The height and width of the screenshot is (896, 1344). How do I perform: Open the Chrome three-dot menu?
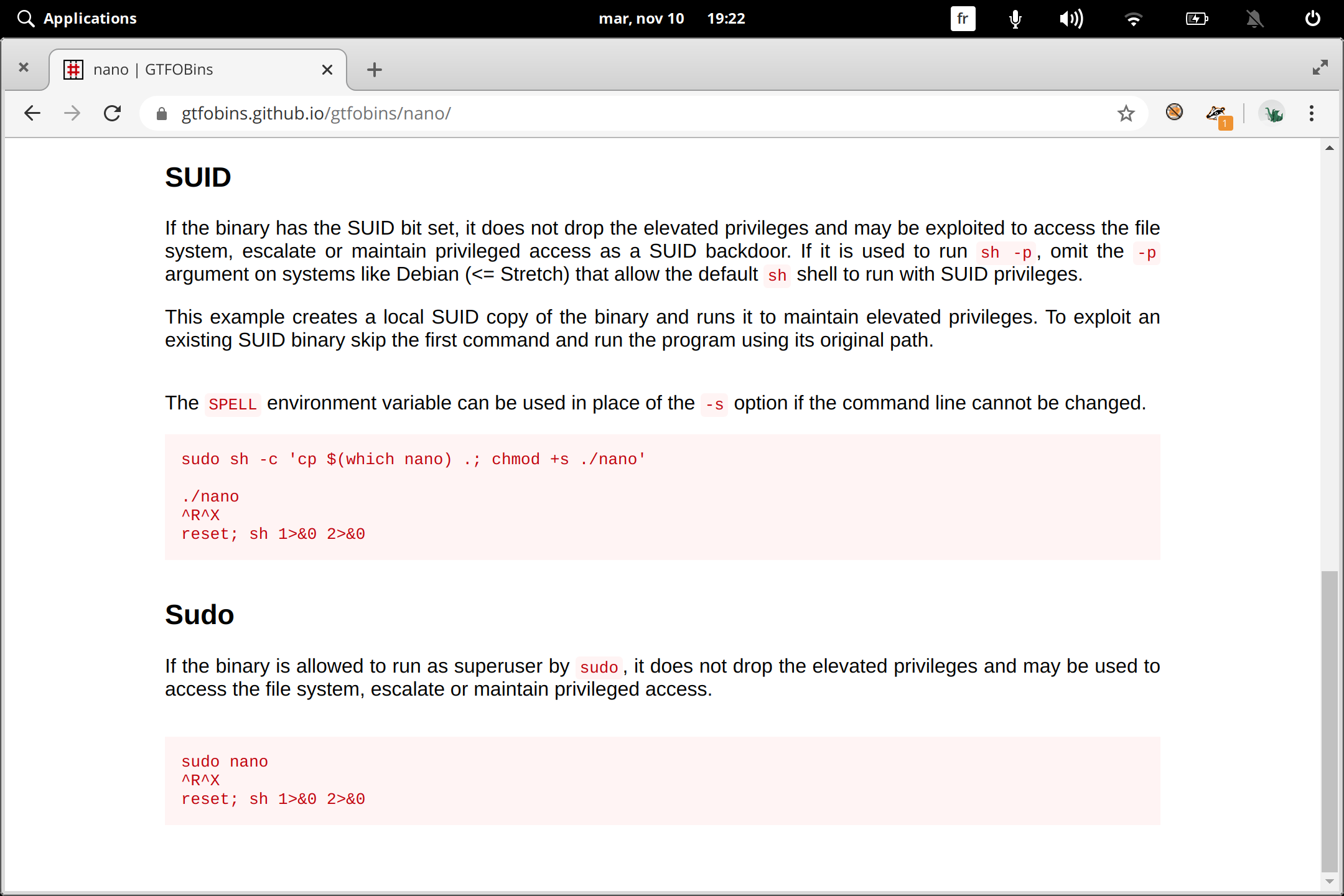[1311, 113]
